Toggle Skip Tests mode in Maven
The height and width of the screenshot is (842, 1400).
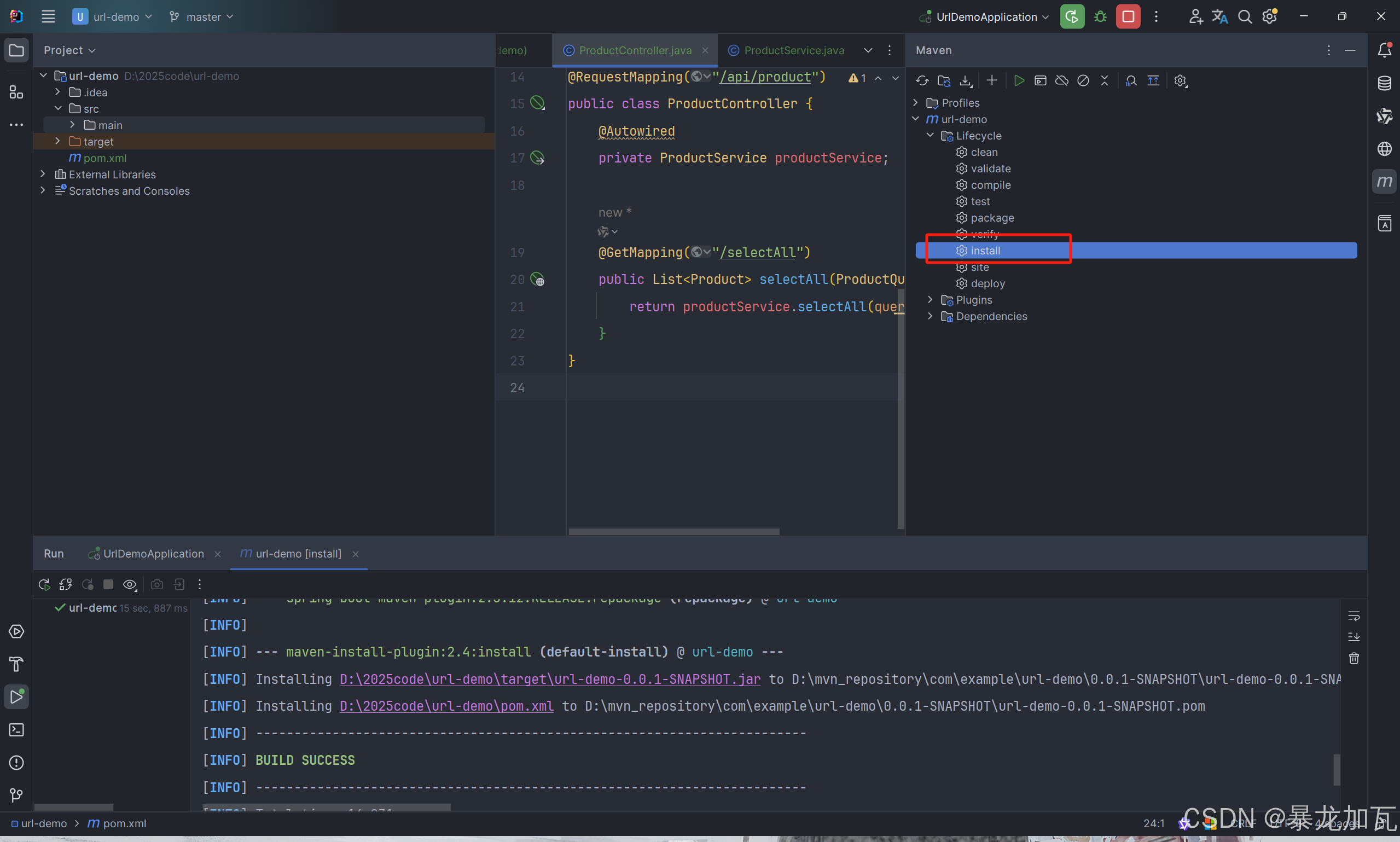1083,80
